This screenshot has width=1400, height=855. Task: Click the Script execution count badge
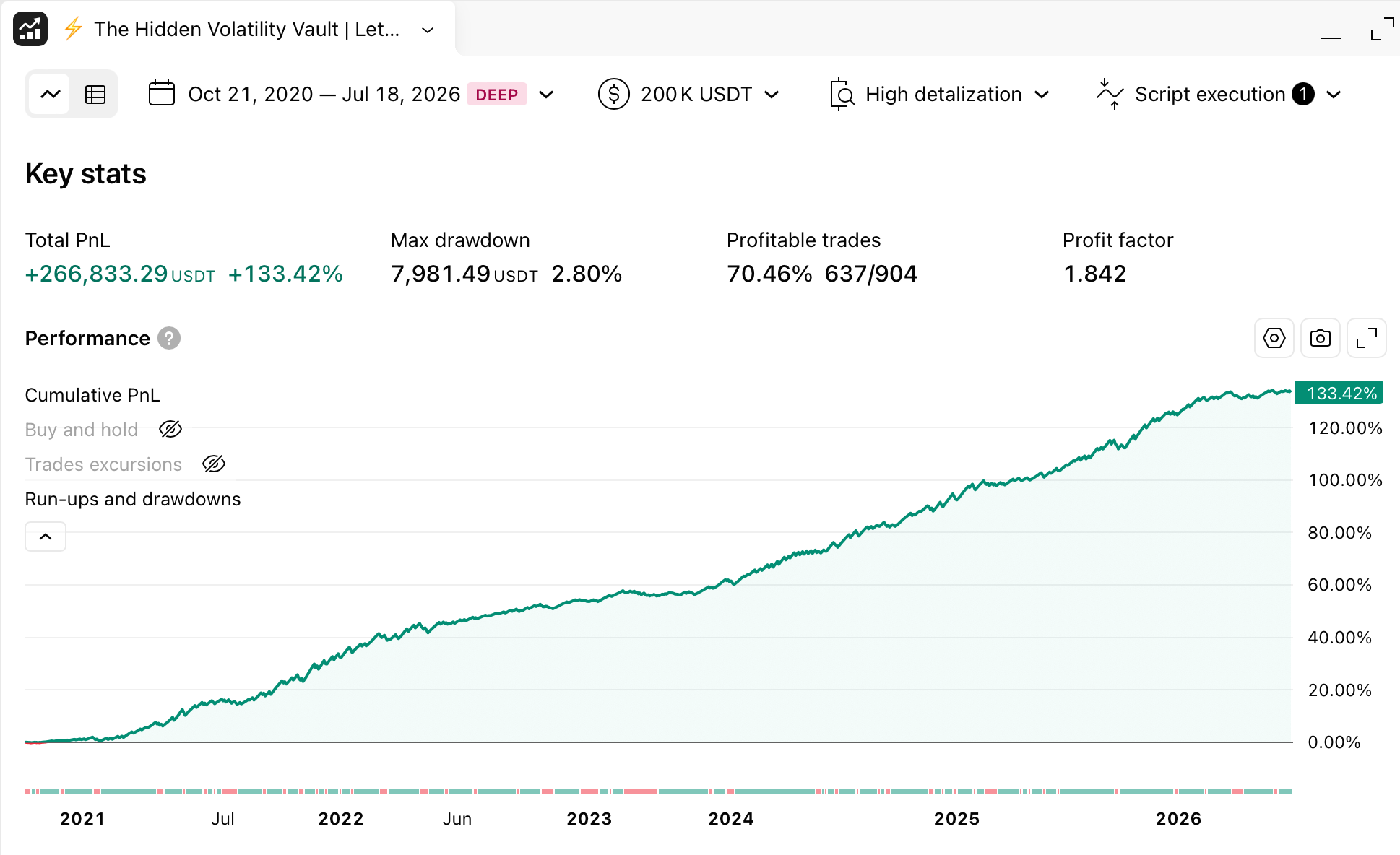pos(1303,94)
